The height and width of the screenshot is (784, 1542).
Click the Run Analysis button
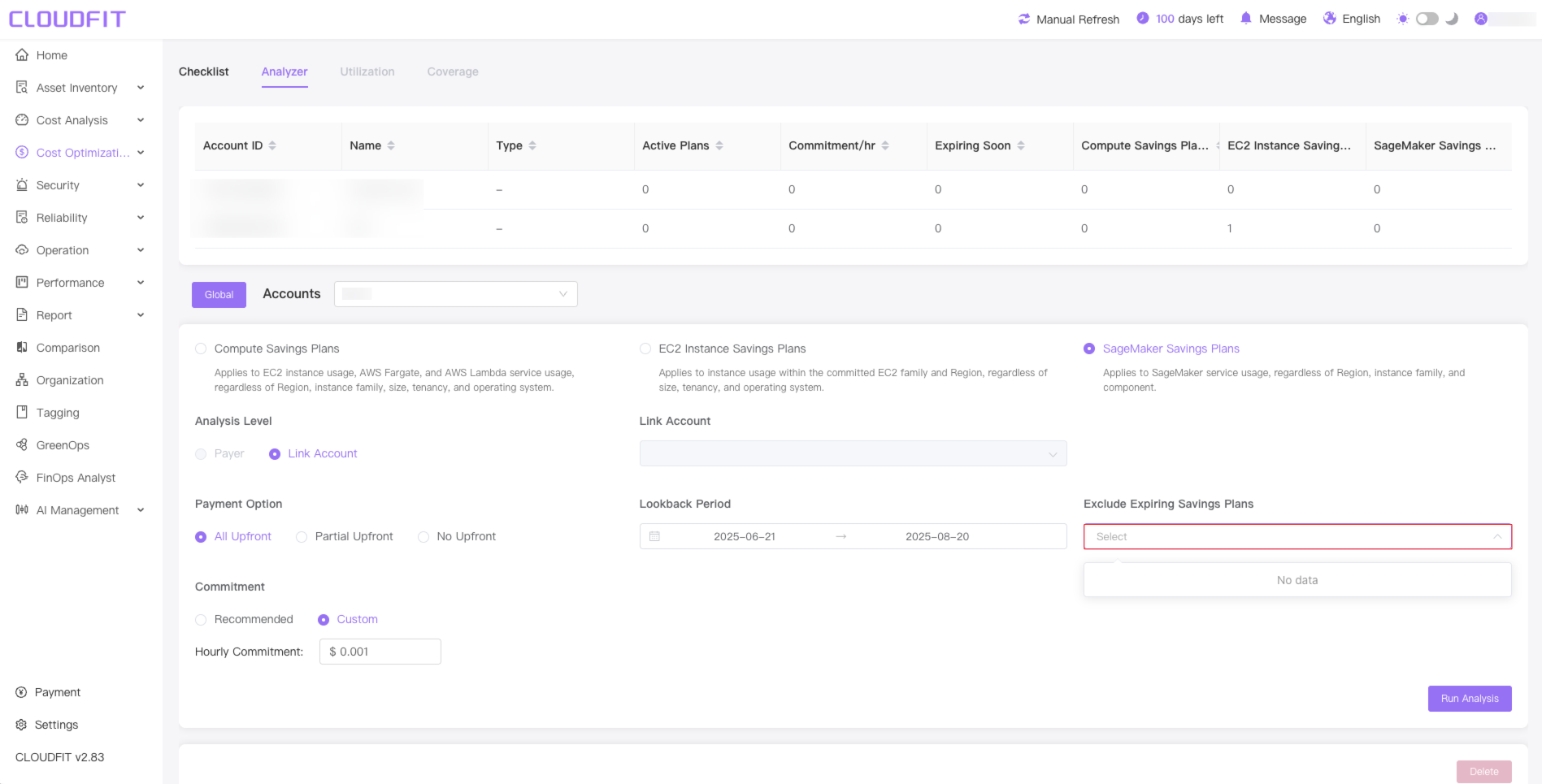(1470, 699)
